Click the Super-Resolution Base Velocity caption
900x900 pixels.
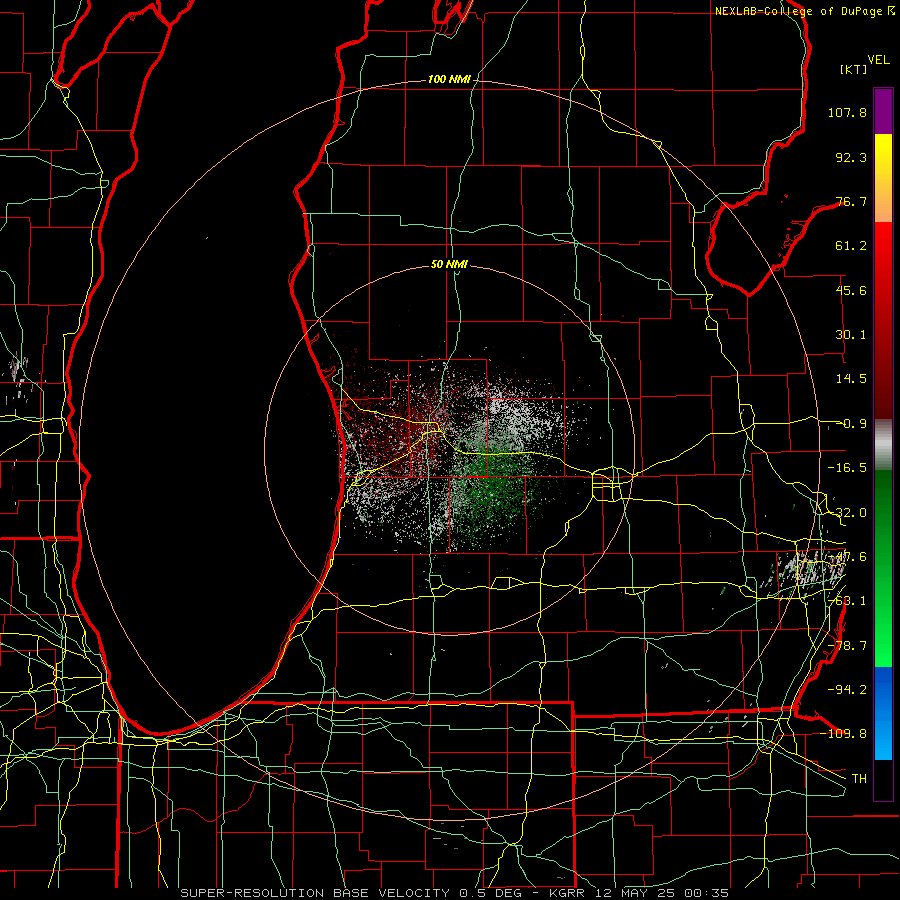click(x=455, y=893)
